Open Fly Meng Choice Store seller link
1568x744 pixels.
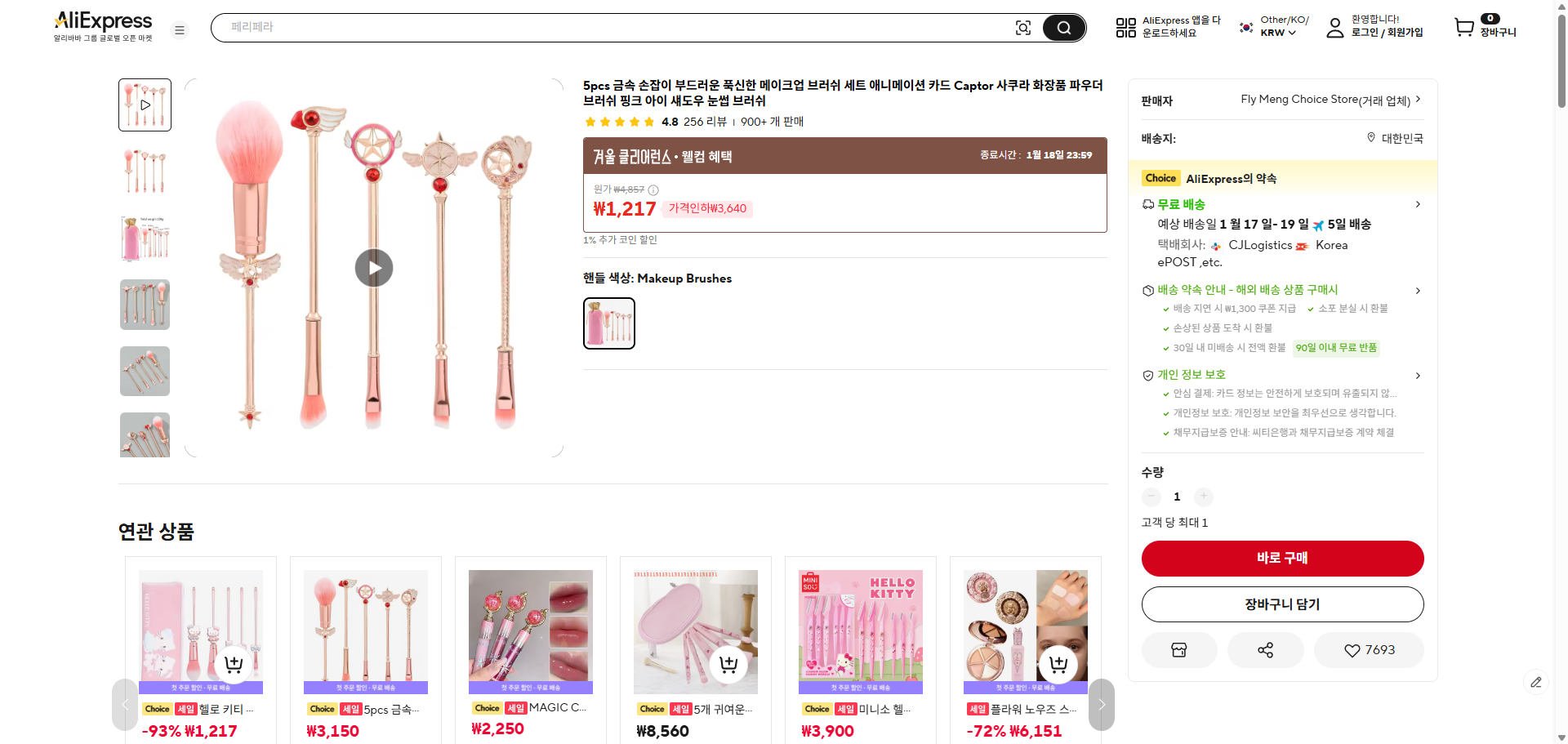(x=1330, y=100)
